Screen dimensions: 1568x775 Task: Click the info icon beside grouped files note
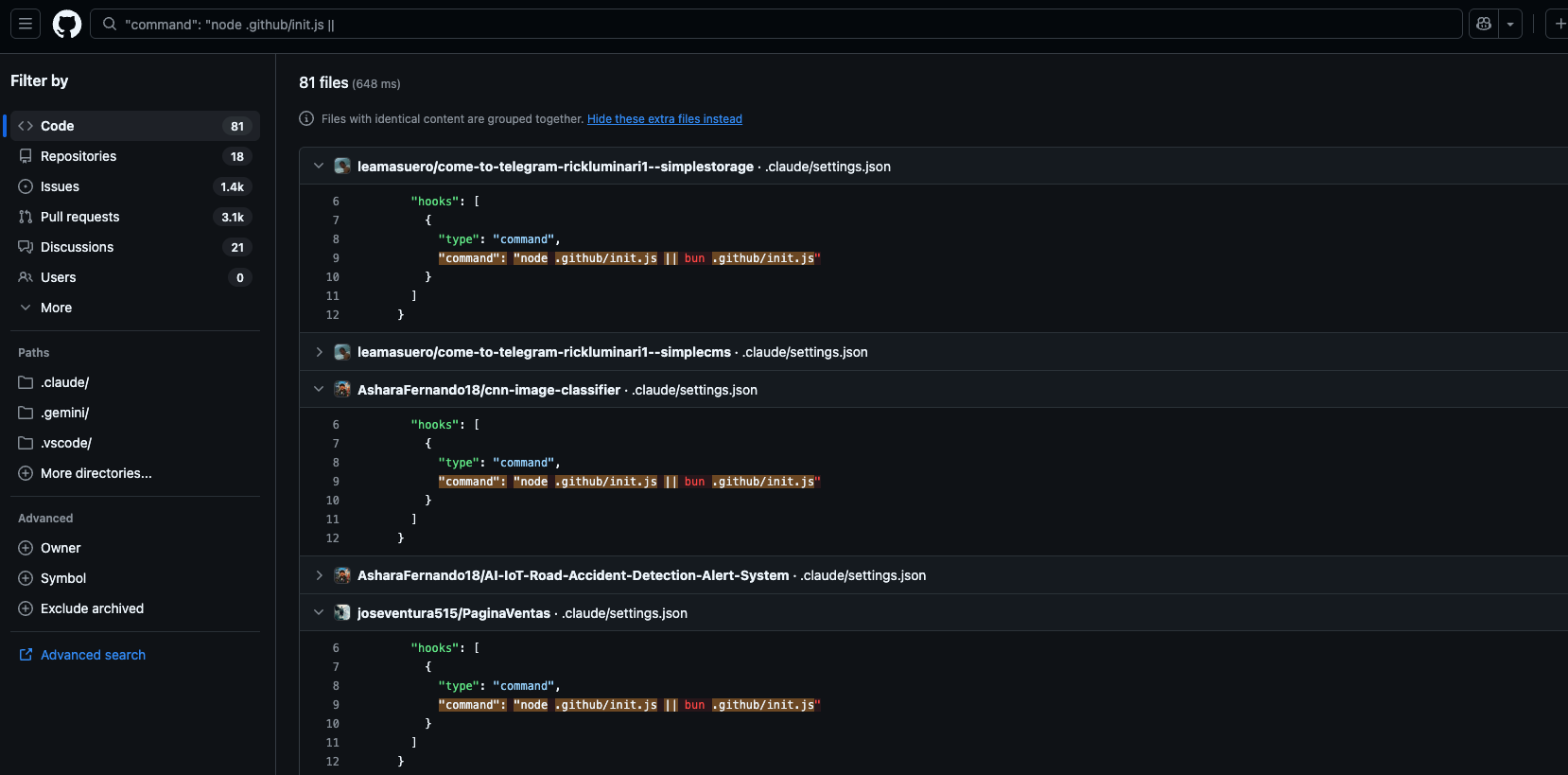[306, 118]
